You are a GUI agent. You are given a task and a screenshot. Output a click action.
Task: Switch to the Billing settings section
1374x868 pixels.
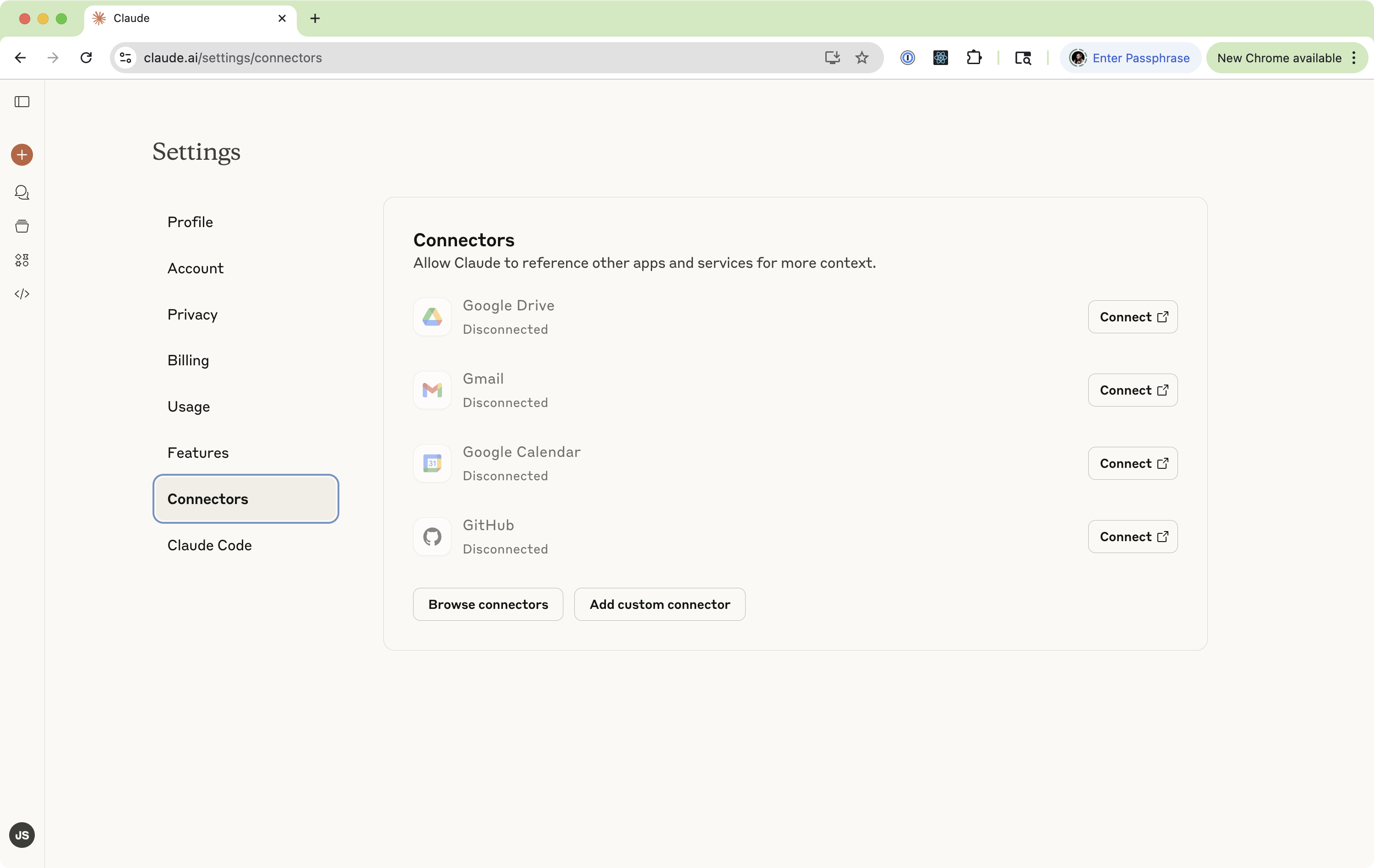tap(189, 360)
